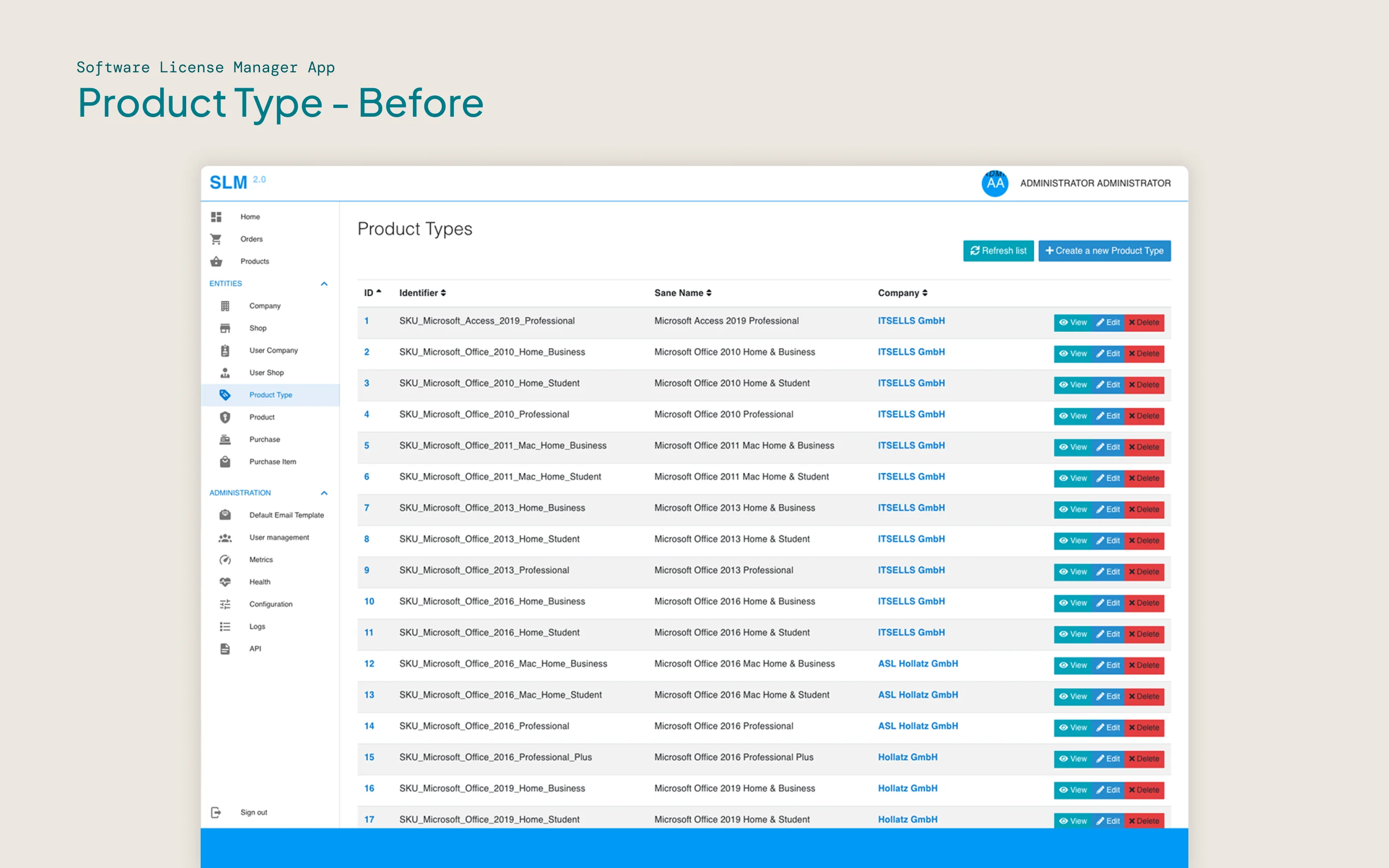Click the Default Email Template icon

[x=225, y=515]
